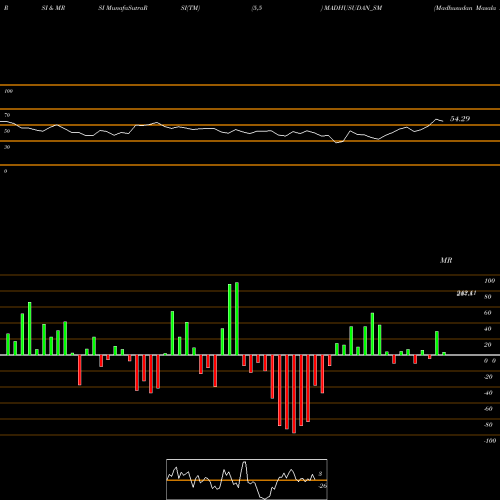Click the '100' label on MR axis
The width and height of the screenshot is (500, 500).
click(x=489, y=281)
